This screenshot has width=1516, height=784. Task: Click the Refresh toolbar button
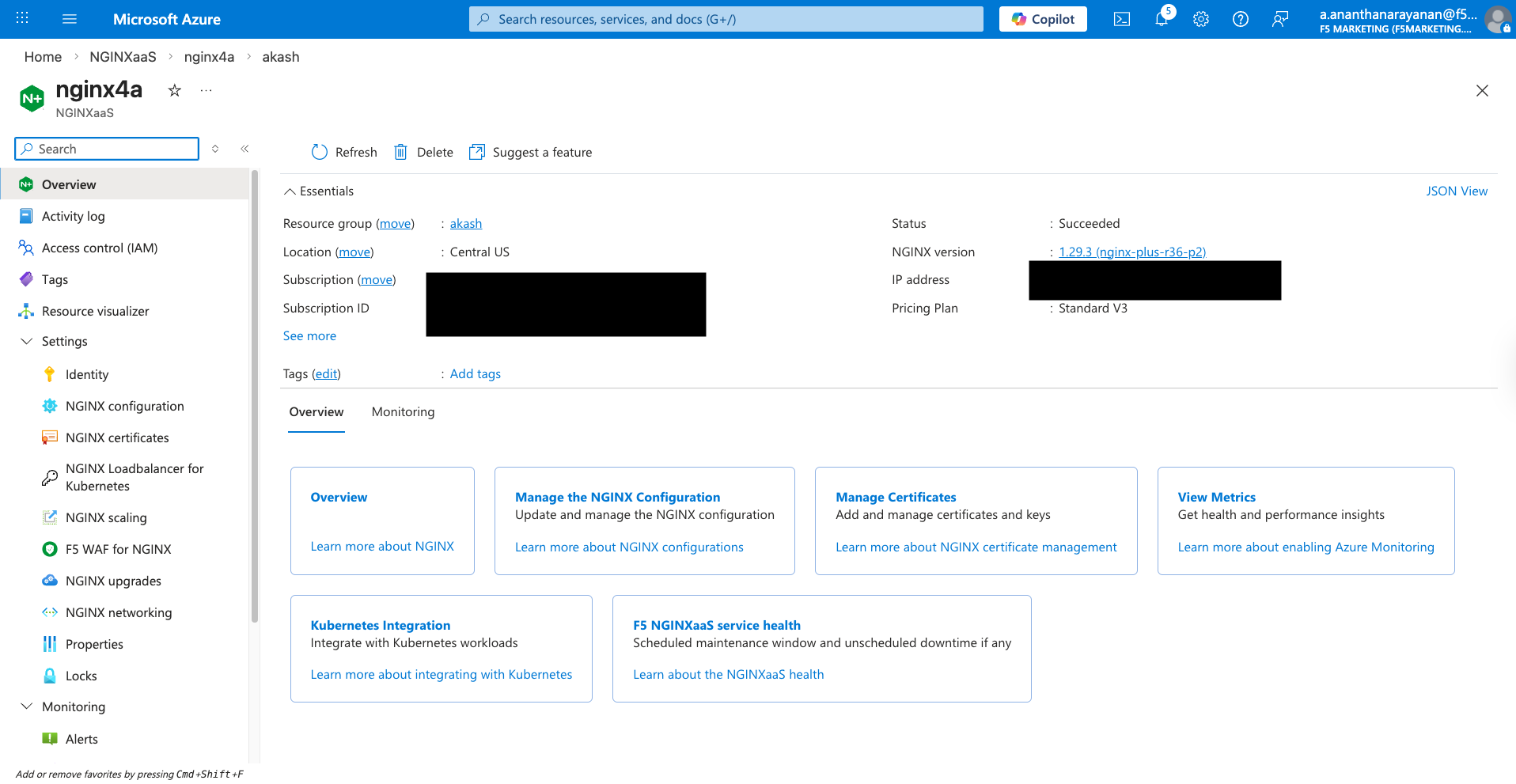click(344, 152)
